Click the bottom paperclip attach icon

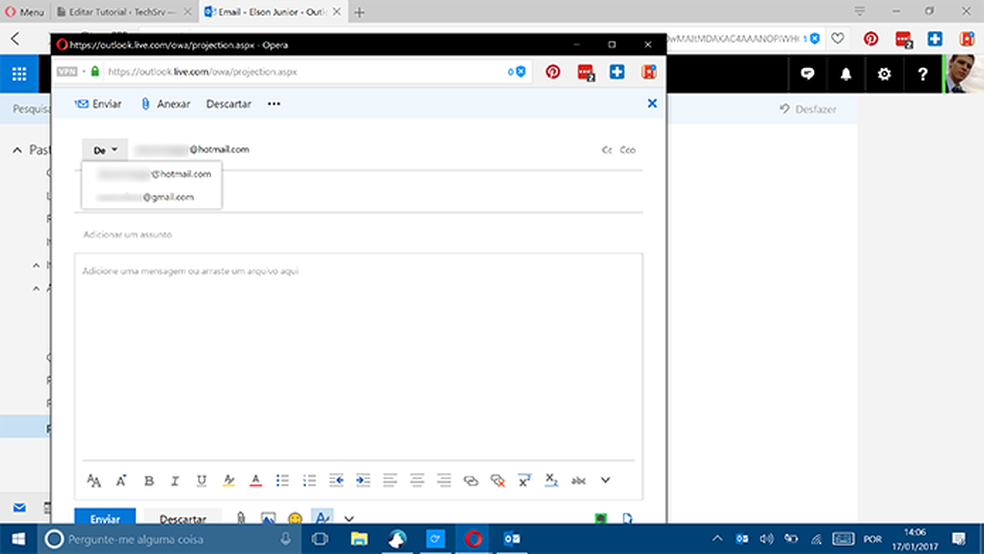coord(241,518)
